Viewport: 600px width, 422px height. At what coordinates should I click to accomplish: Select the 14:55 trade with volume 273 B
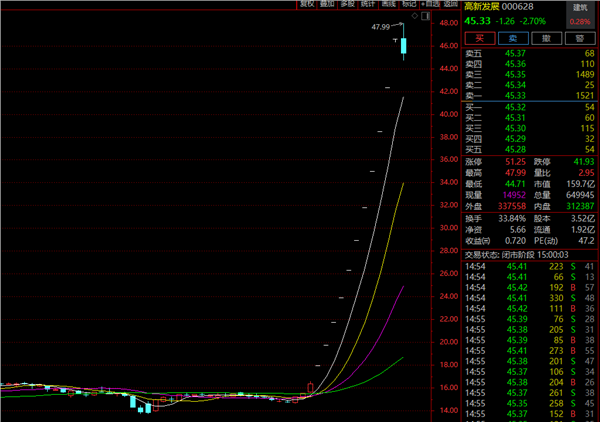[530, 351]
